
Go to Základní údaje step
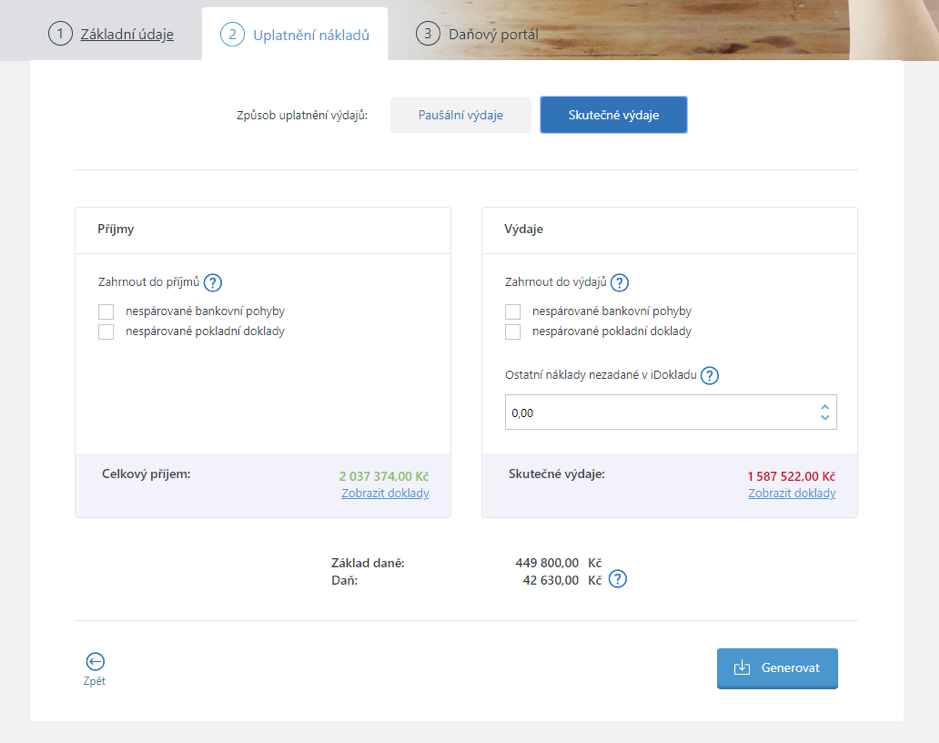coord(127,35)
